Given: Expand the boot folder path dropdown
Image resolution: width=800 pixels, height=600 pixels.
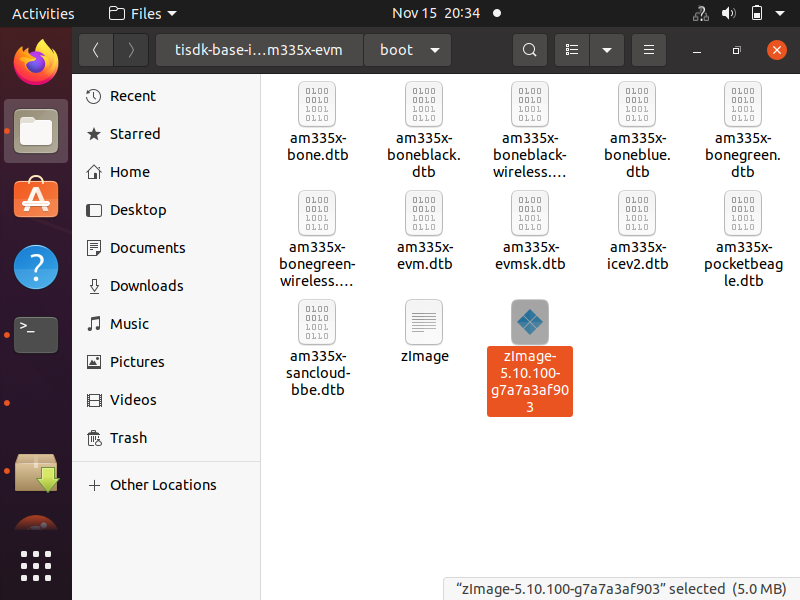Looking at the screenshot, I should click(x=435, y=49).
